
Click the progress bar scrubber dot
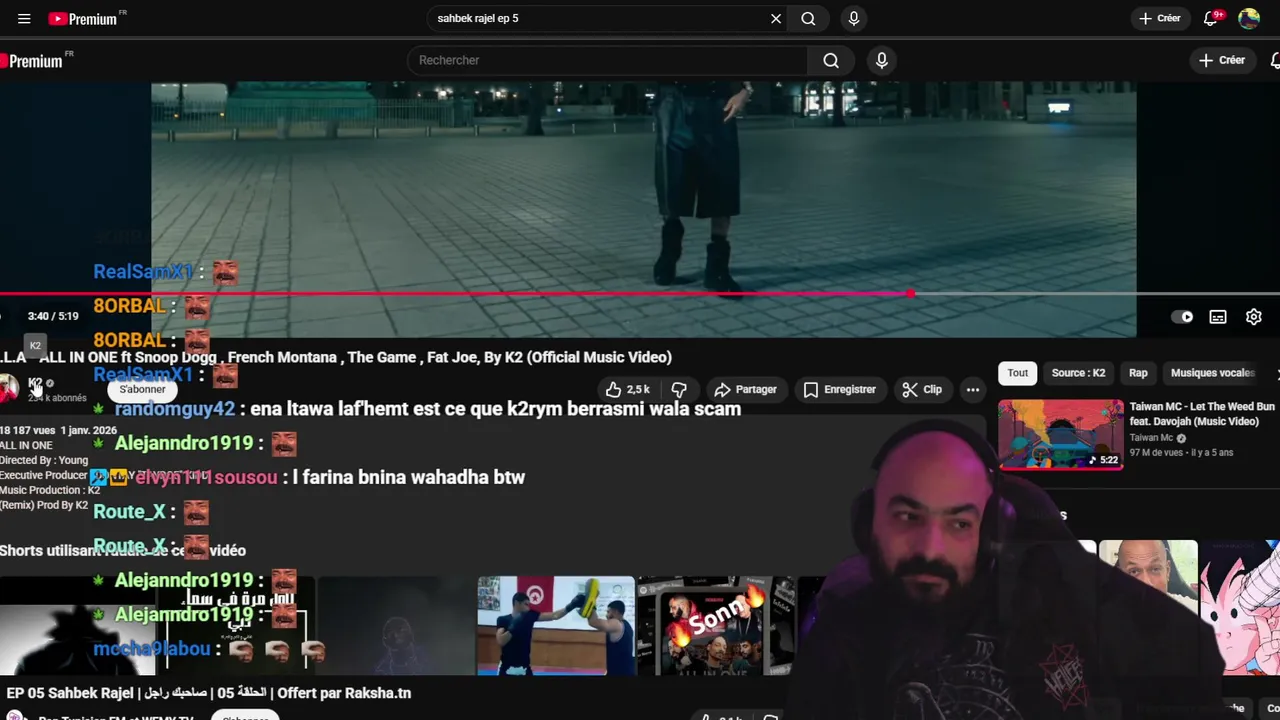click(x=910, y=294)
